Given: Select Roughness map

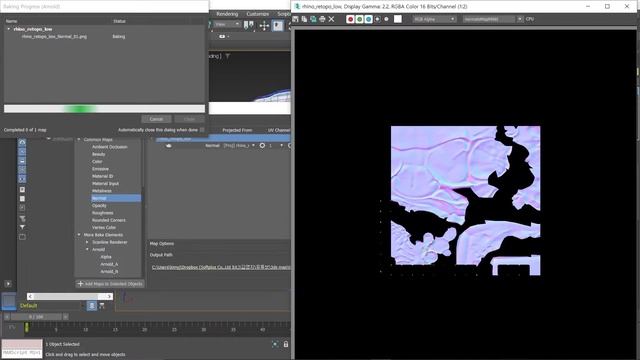Looking at the screenshot, I should point(102,213).
